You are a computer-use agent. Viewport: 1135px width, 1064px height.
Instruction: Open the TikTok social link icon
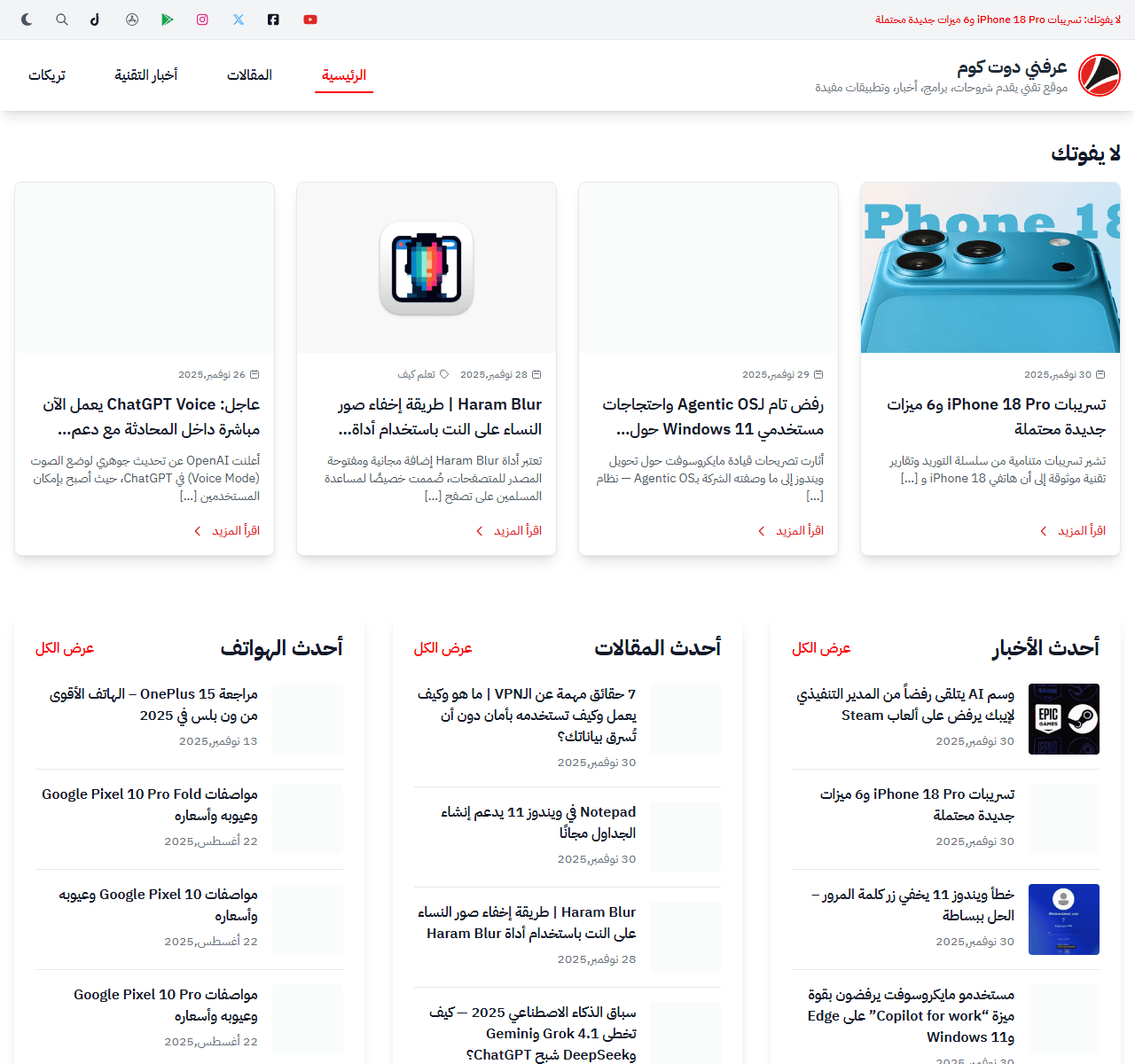click(95, 20)
